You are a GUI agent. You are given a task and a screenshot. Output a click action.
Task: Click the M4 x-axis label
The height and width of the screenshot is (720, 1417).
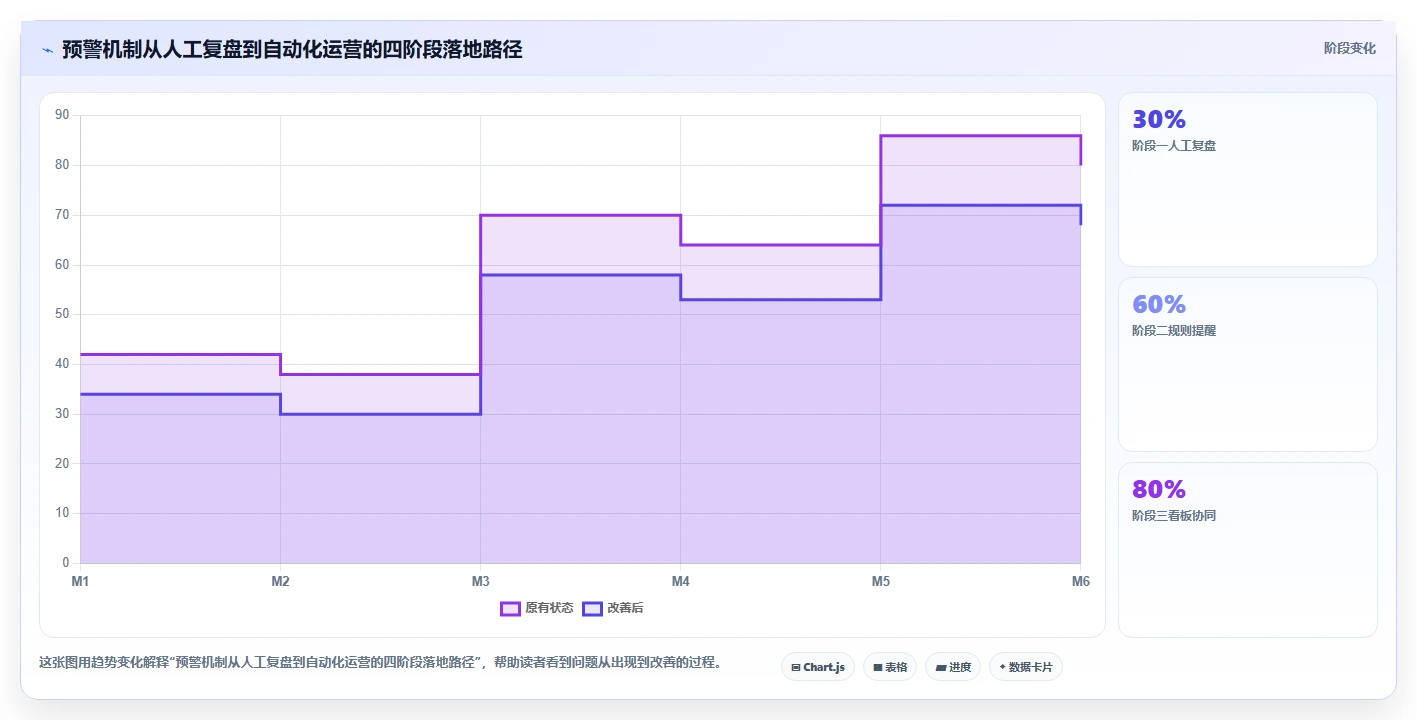coord(680,581)
